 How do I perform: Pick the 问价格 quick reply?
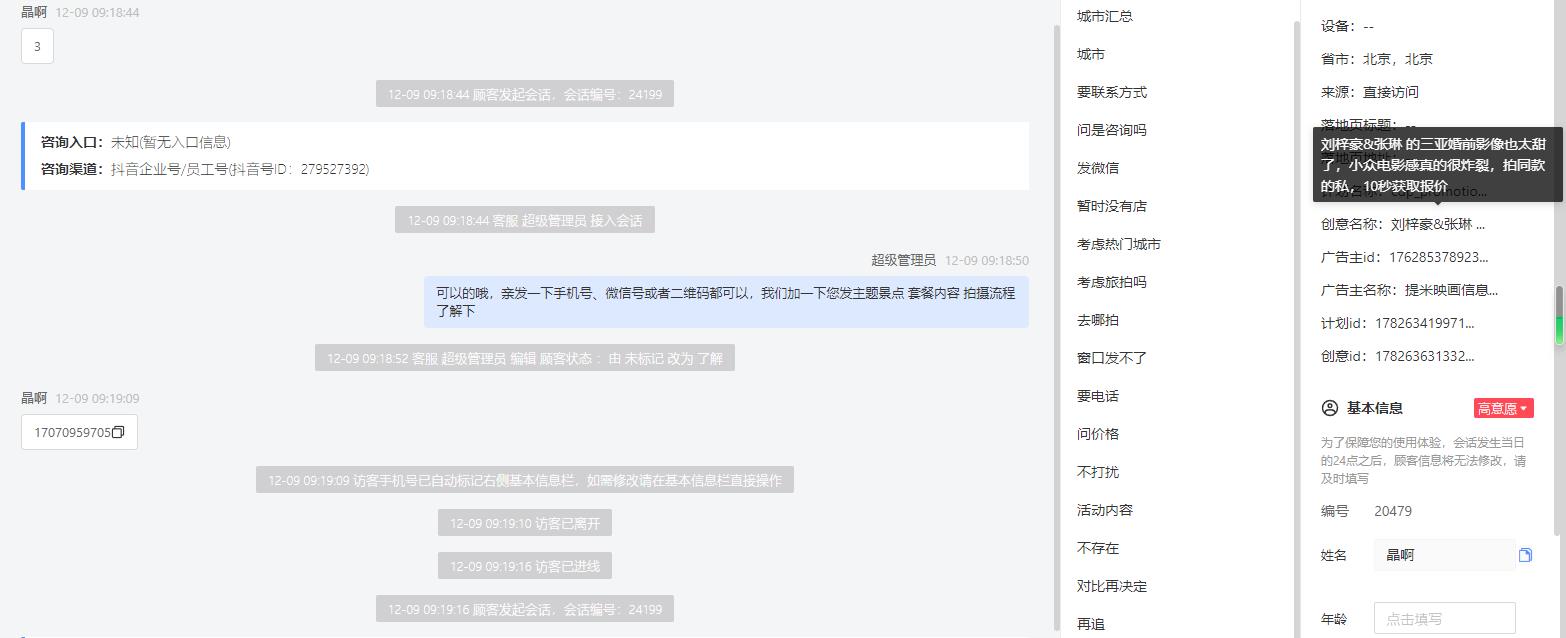click(x=1098, y=434)
